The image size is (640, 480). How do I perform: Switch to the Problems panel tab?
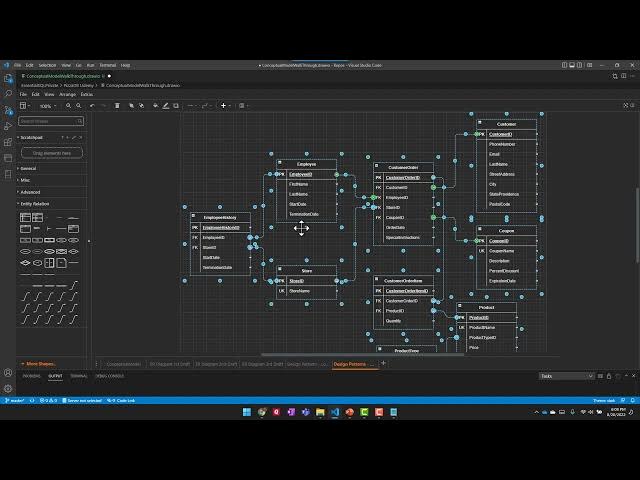(x=31, y=376)
